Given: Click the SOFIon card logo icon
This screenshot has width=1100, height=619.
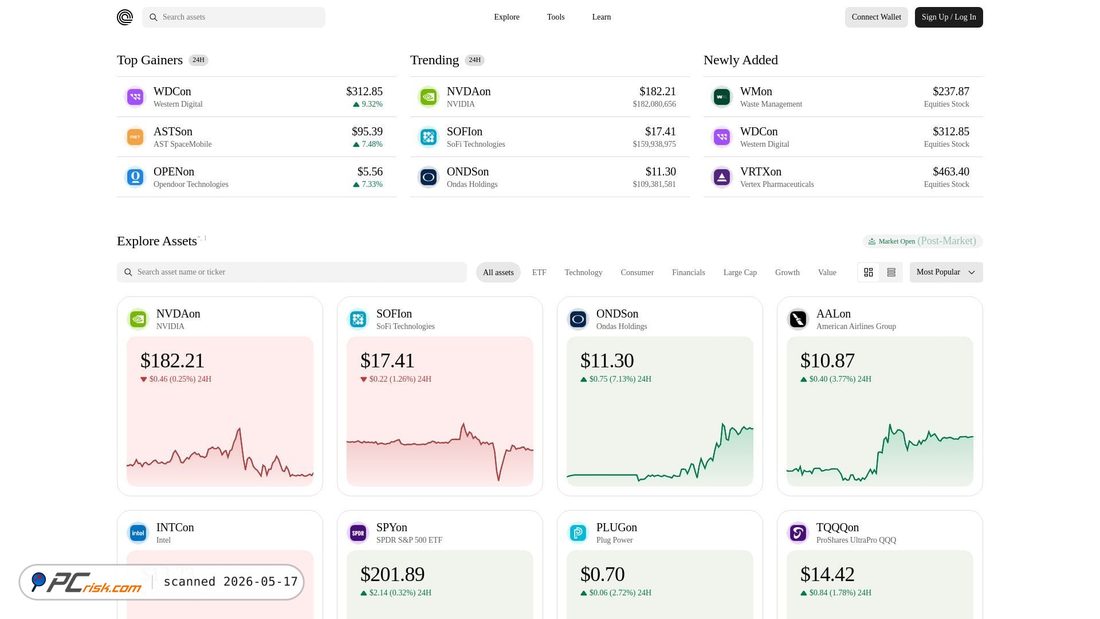Looking at the screenshot, I should click(358, 319).
